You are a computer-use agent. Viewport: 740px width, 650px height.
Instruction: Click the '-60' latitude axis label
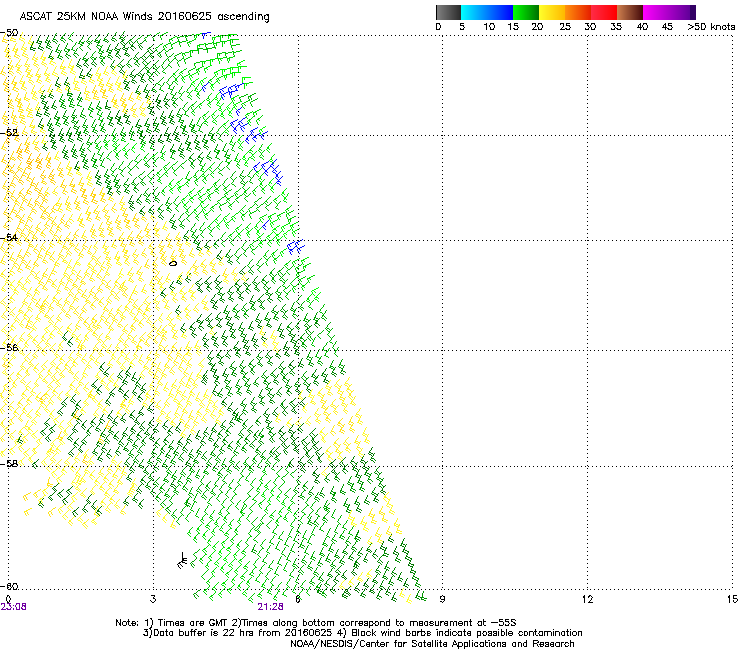(x=9, y=586)
